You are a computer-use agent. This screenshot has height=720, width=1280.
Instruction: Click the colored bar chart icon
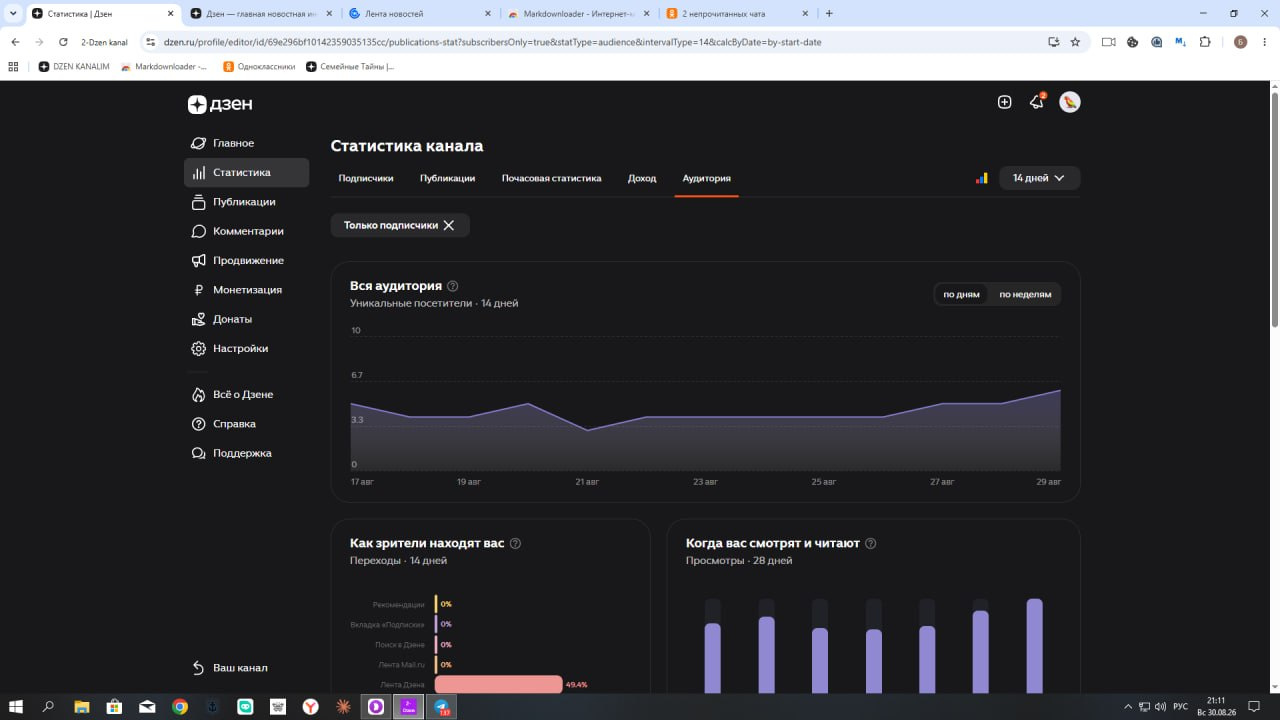click(x=982, y=178)
